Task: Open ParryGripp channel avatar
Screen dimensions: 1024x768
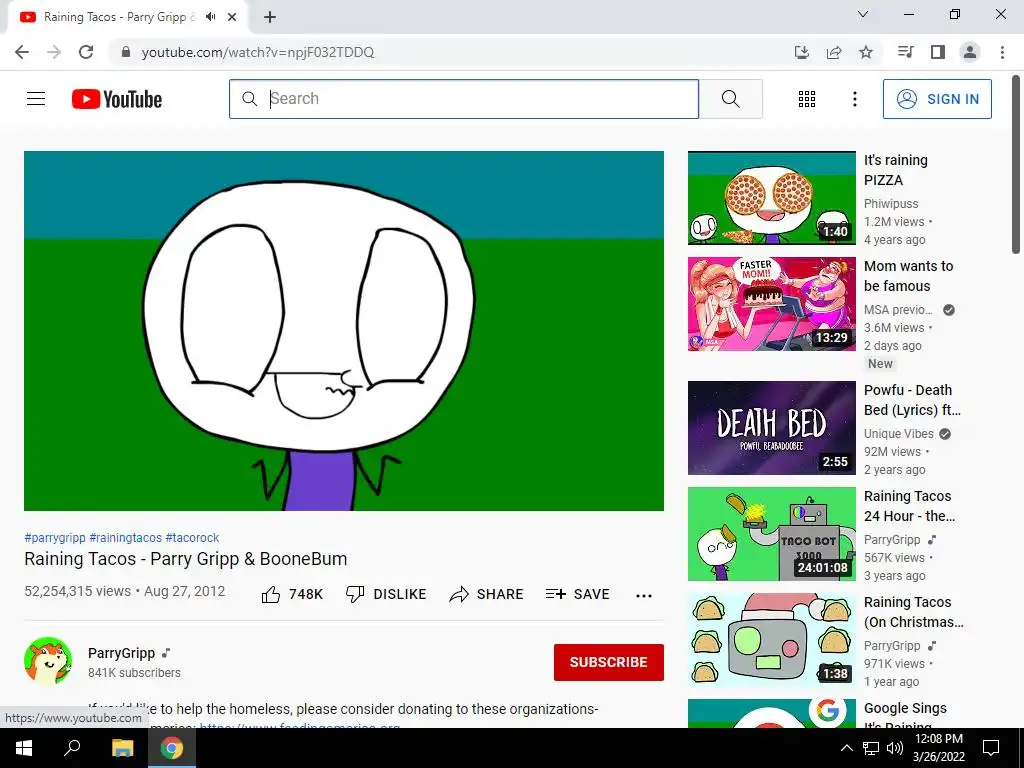Action: 48,661
